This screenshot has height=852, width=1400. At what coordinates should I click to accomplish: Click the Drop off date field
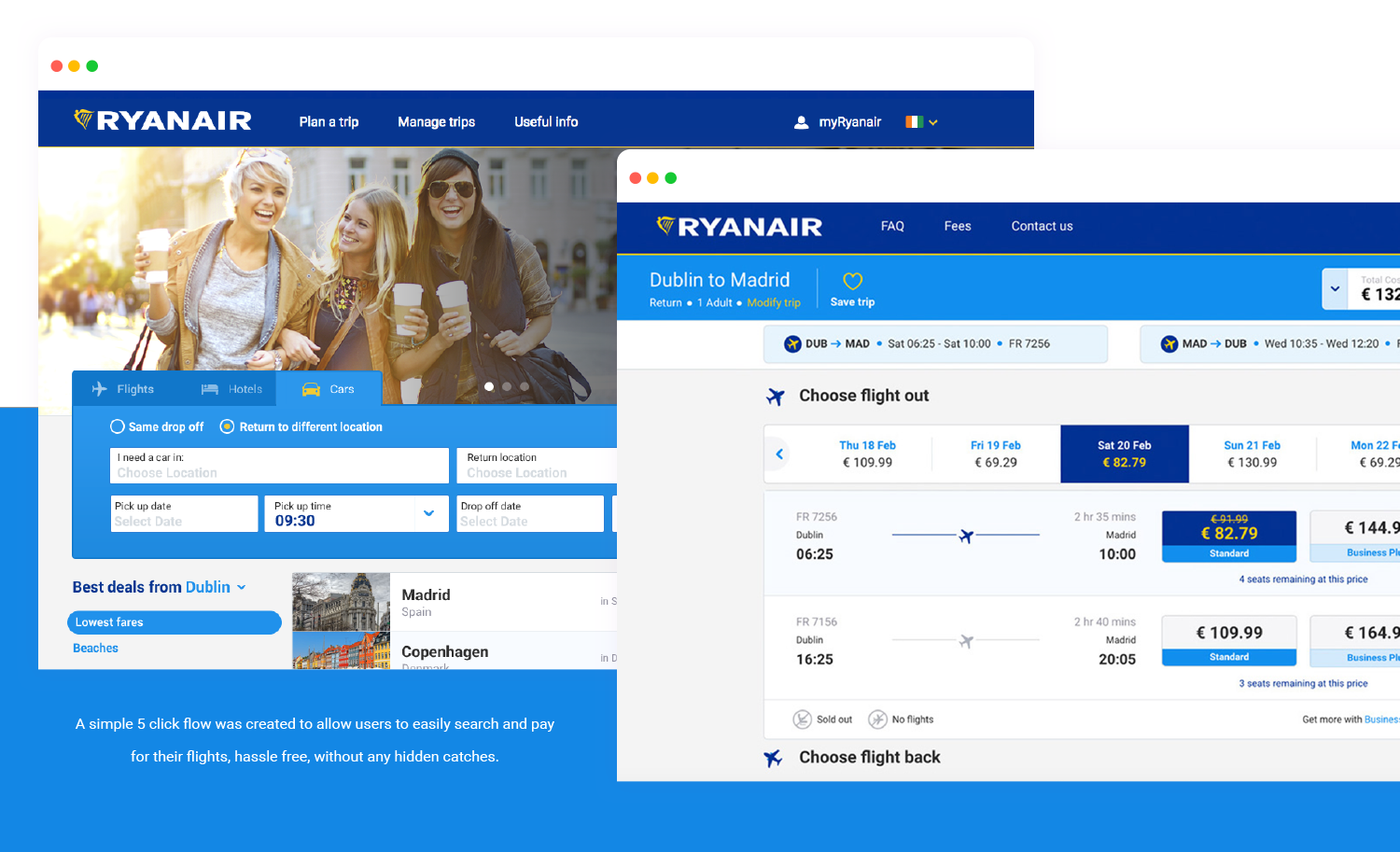530,514
